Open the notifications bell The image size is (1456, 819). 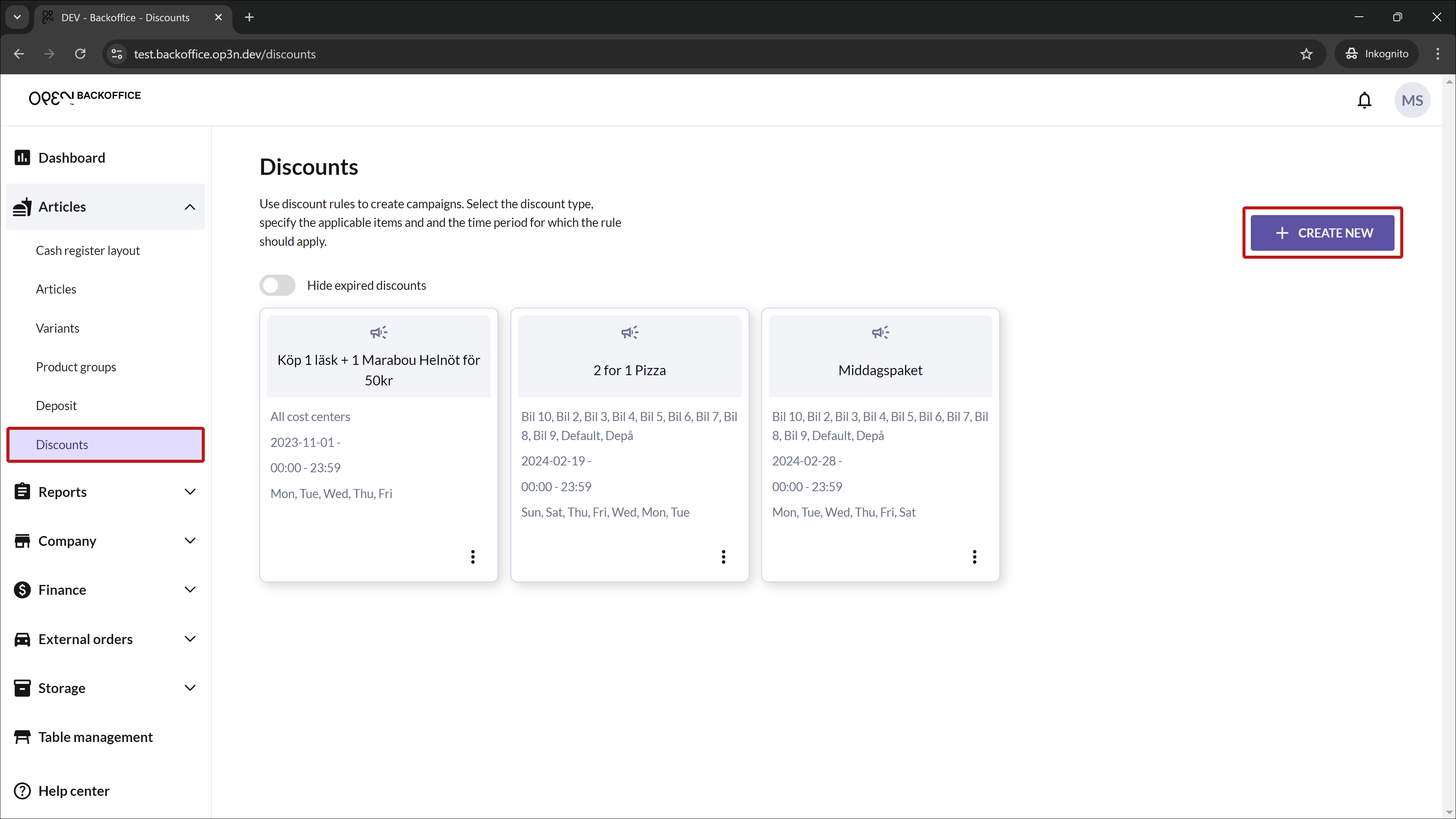(x=1365, y=100)
